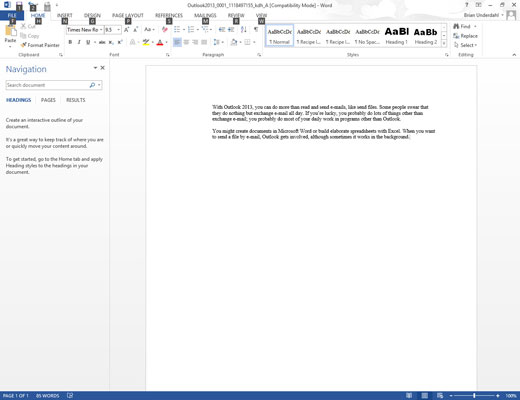Click the account name Brian Underdahl

click(x=481, y=15)
